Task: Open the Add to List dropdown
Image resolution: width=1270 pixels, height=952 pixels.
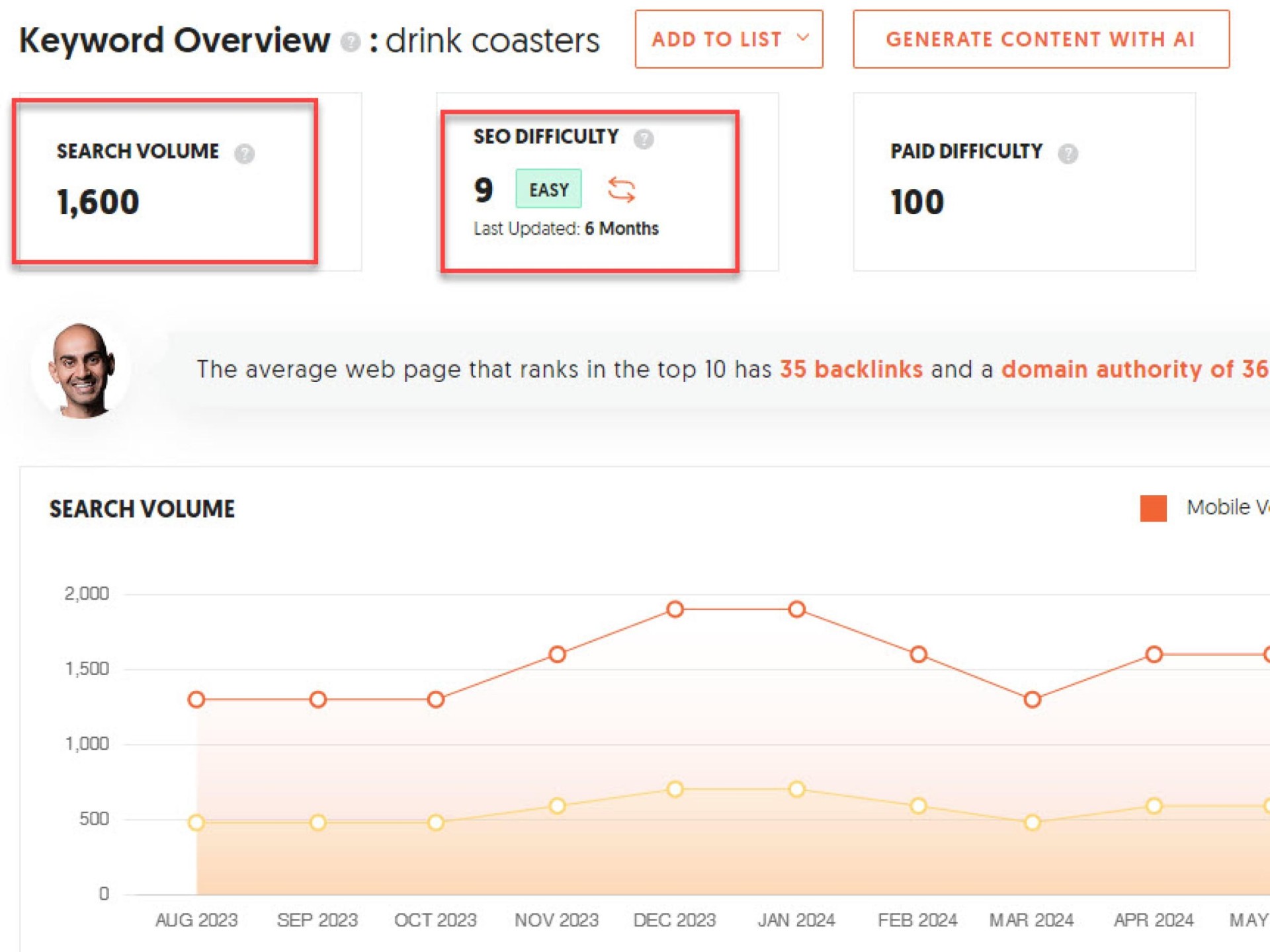Action: tap(717, 39)
